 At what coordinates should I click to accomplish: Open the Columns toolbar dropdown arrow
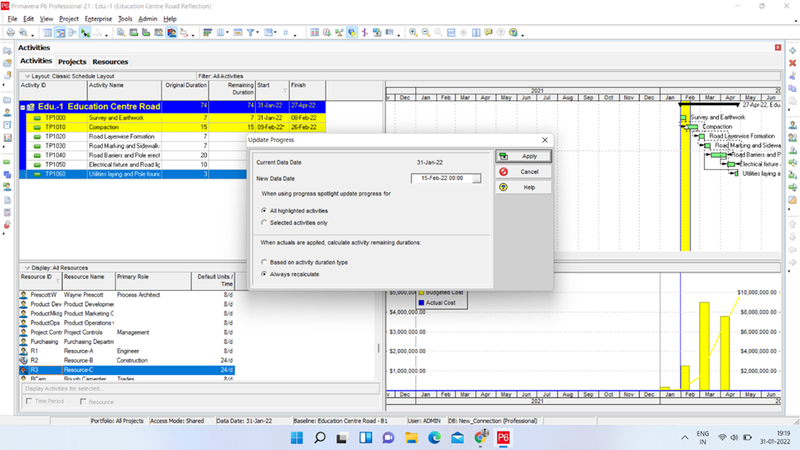(x=227, y=33)
